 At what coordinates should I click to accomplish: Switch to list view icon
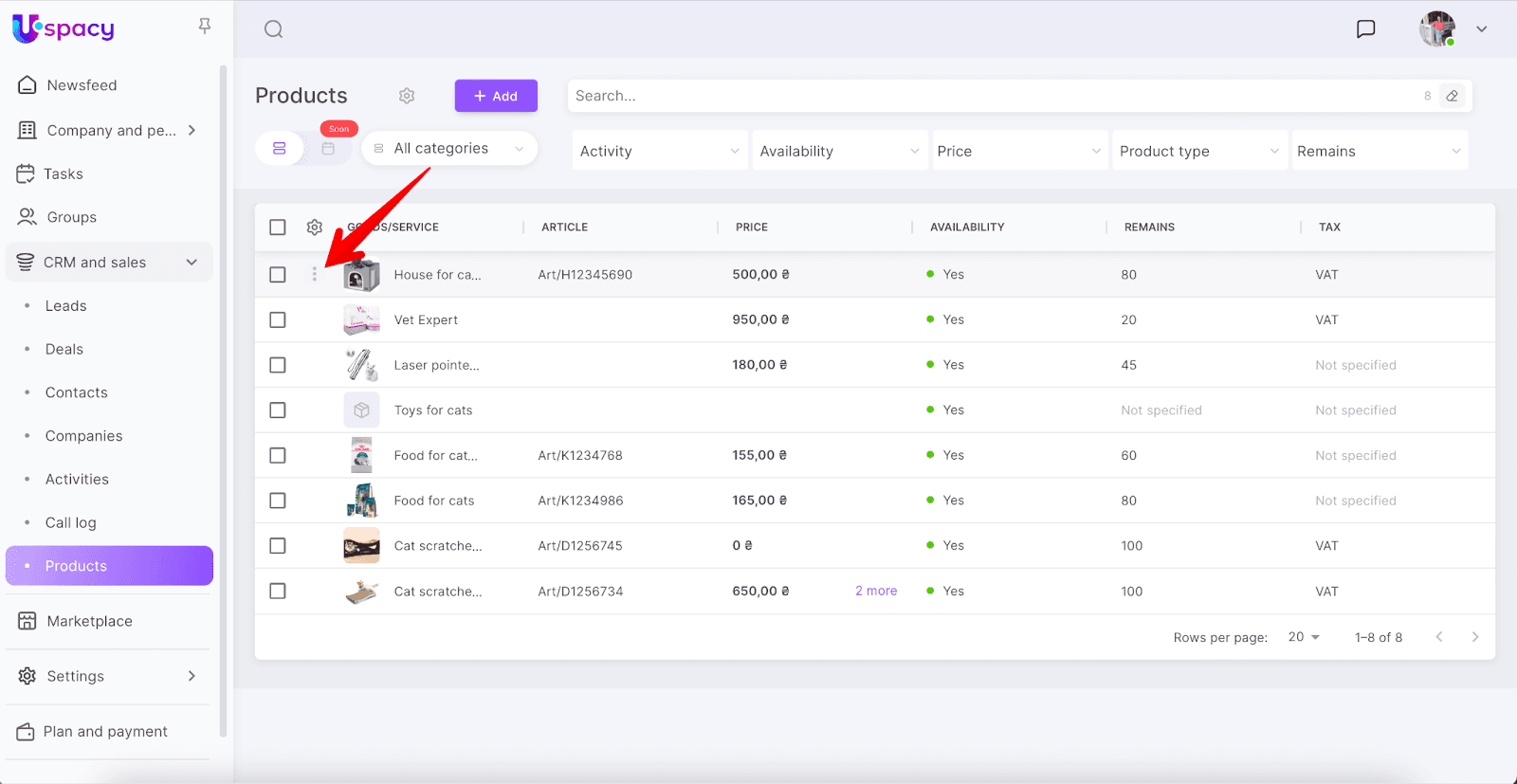click(x=280, y=149)
